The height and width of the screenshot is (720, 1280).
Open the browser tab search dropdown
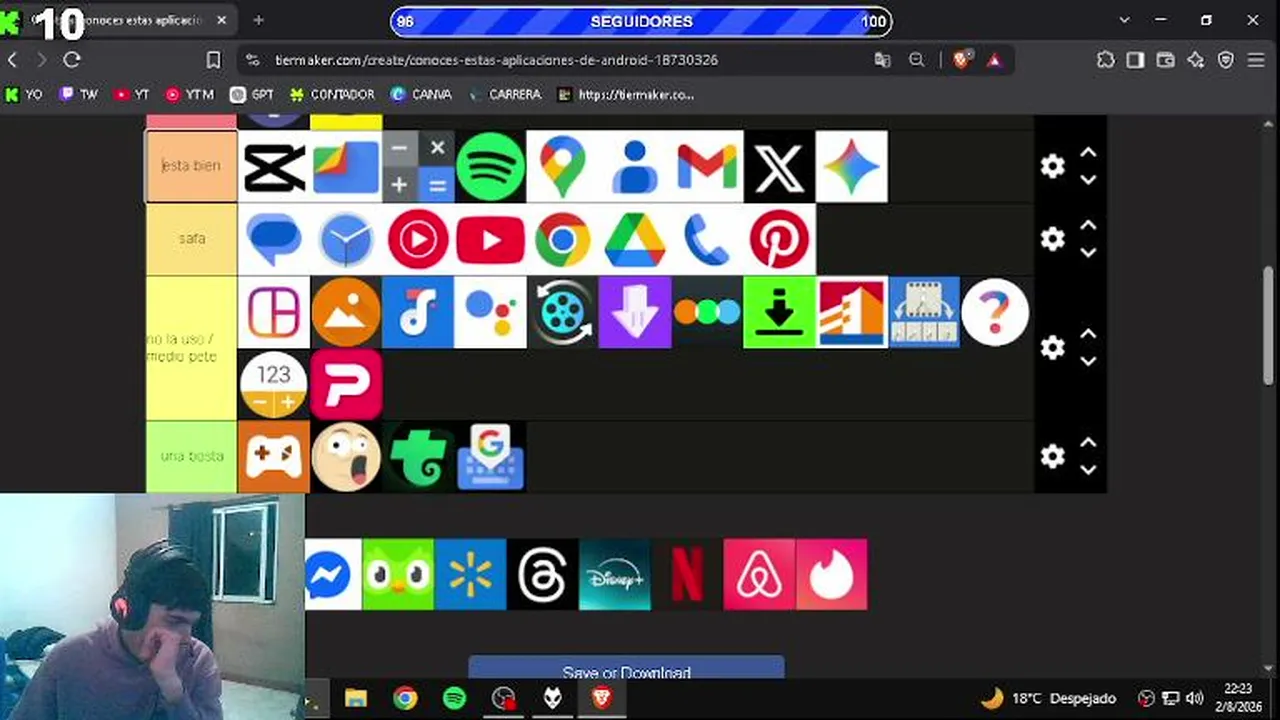click(1124, 20)
